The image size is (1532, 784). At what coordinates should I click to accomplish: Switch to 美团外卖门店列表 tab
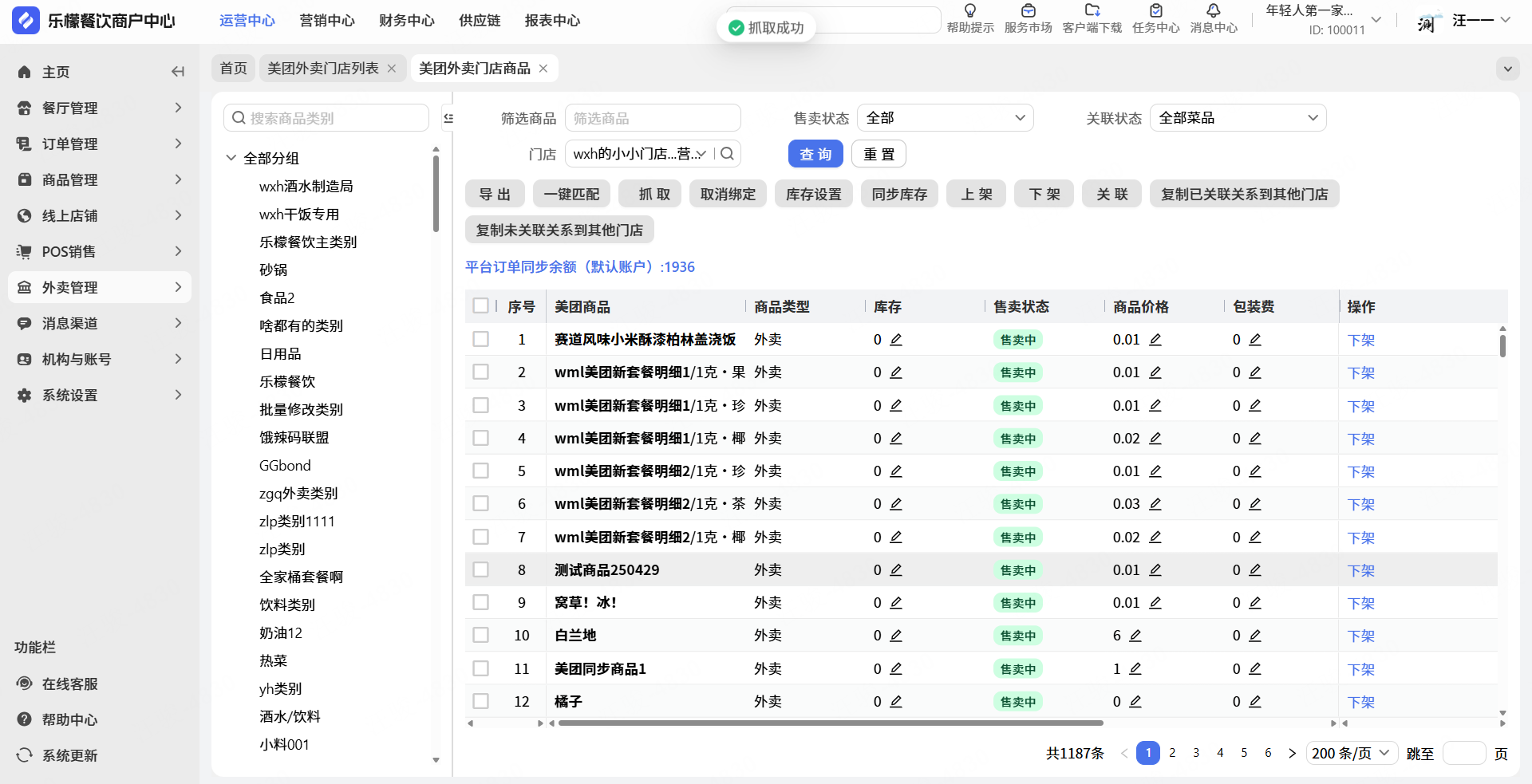tap(322, 69)
